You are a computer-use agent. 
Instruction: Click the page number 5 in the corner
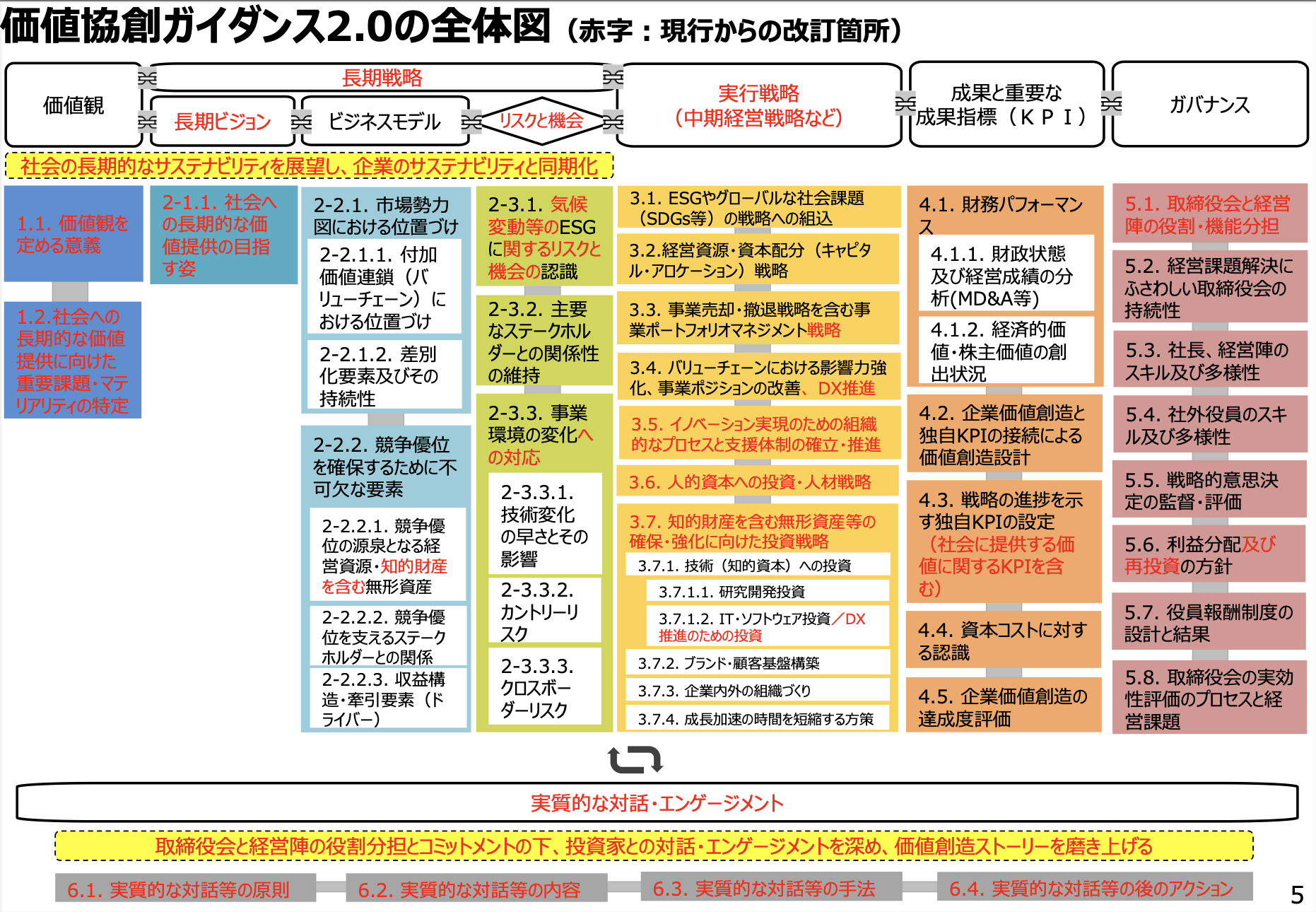[1298, 894]
